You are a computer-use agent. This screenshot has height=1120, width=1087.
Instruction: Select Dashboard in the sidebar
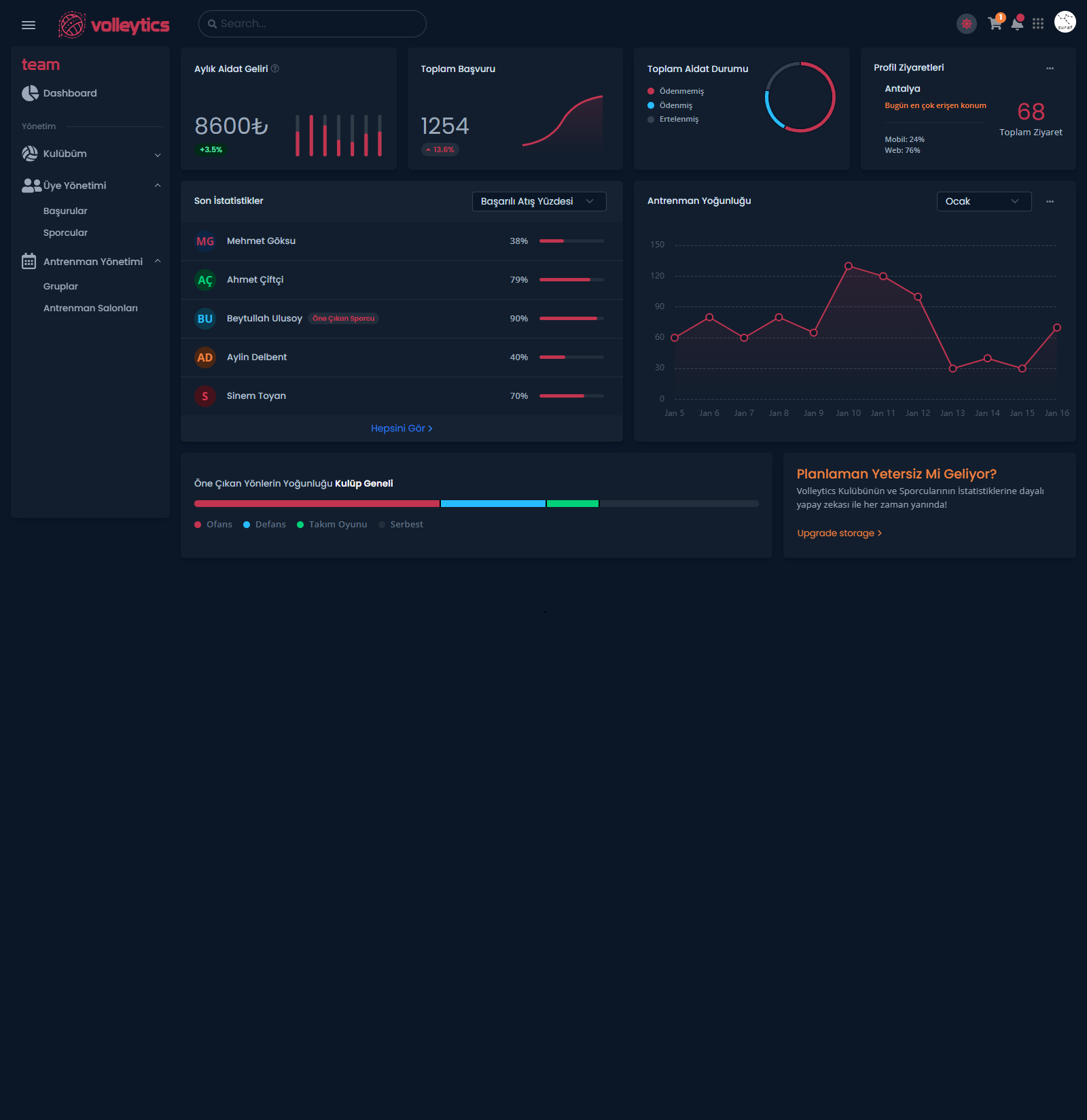coord(70,93)
